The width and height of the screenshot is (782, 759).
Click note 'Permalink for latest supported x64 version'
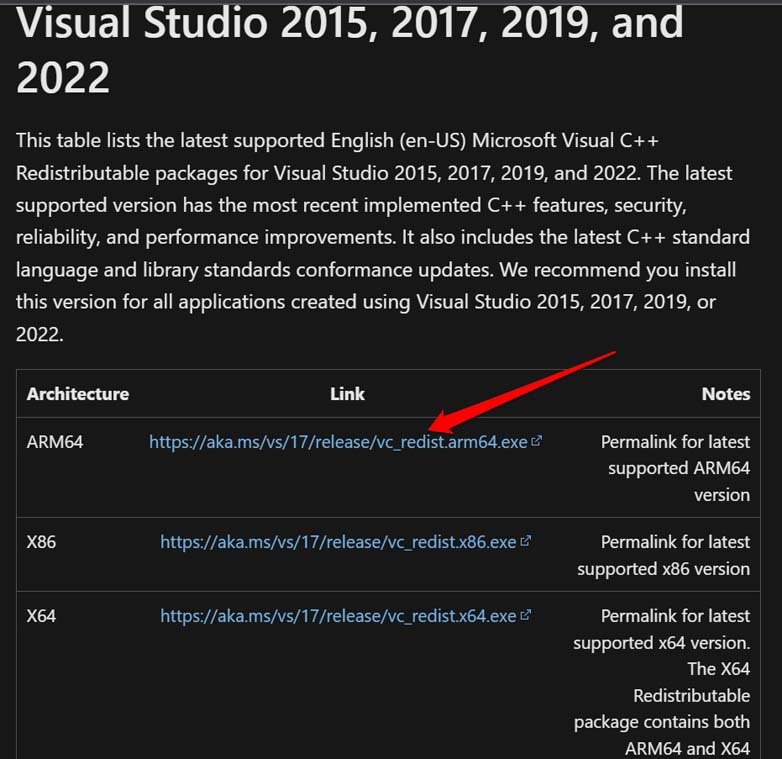coord(661,629)
